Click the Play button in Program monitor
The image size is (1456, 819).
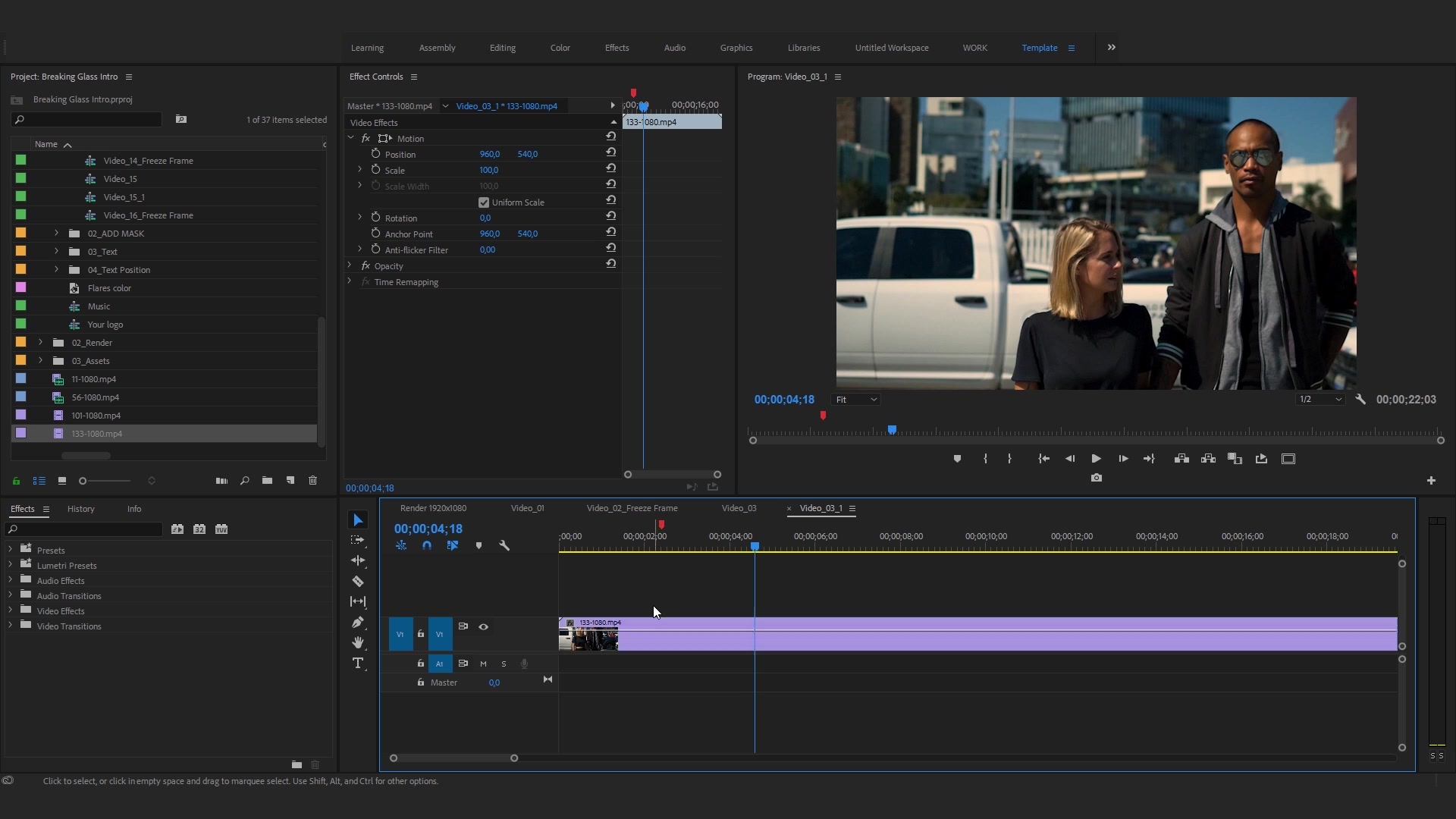click(x=1096, y=459)
